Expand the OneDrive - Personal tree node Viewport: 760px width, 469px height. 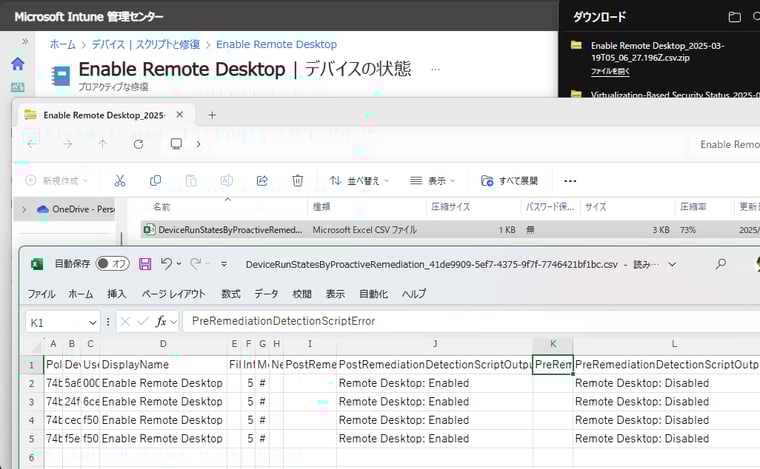click(24, 209)
